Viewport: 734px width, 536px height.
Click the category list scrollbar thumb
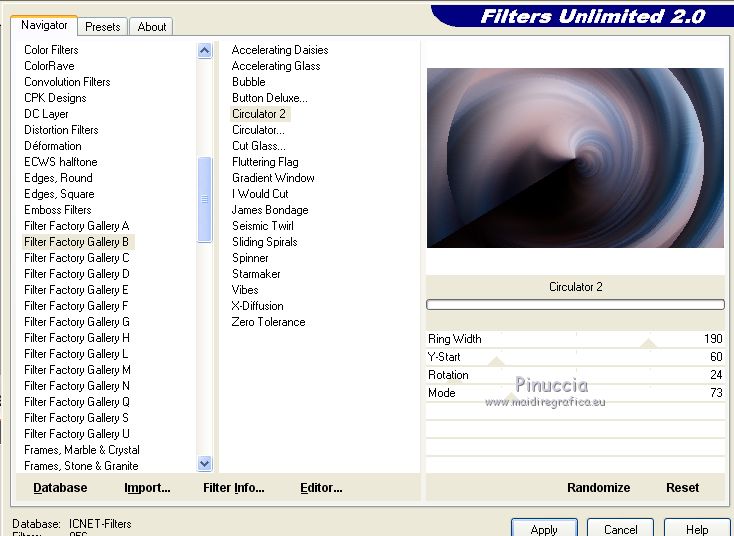(205, 199)
